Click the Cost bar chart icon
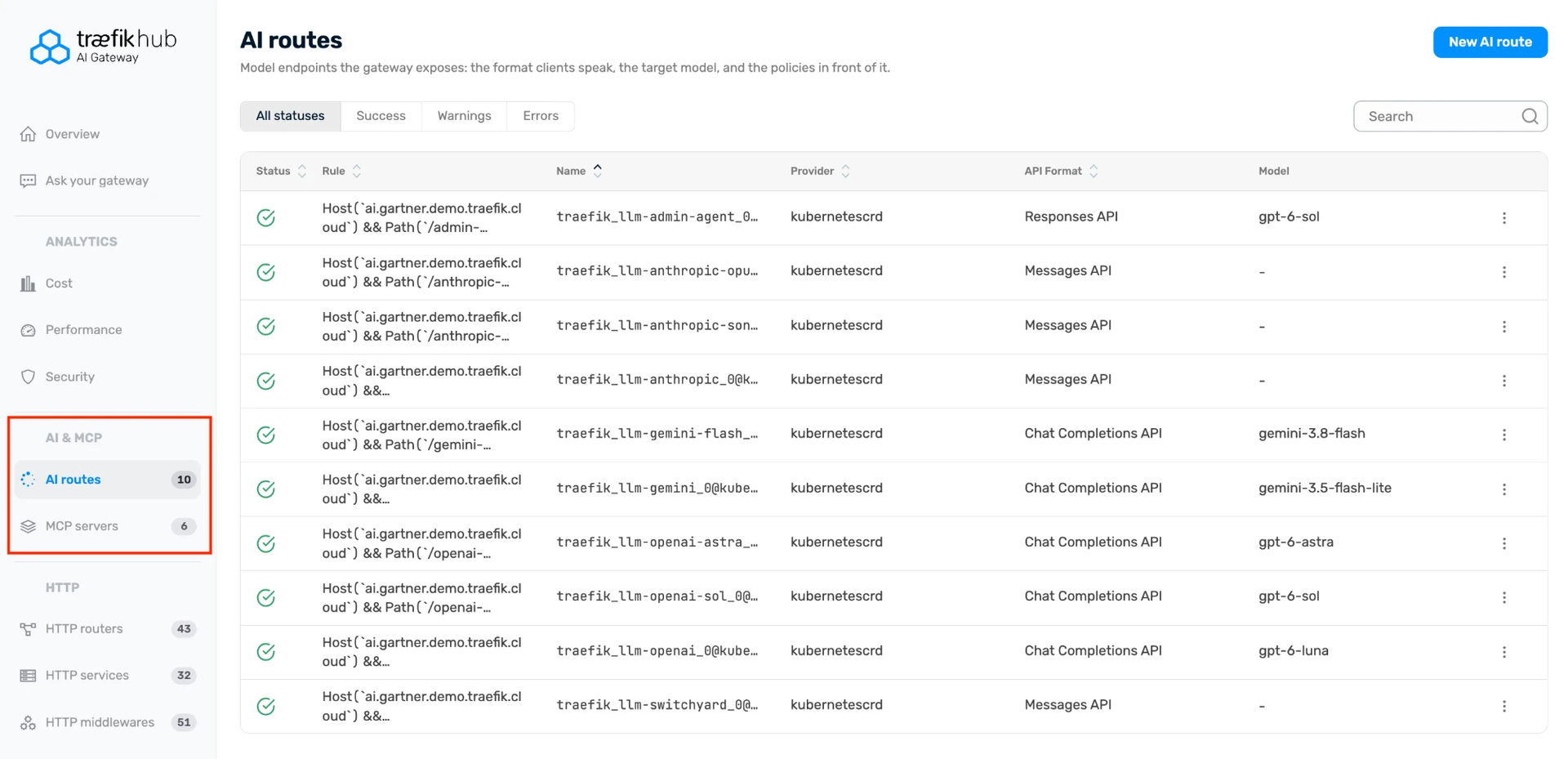Image resolution: width=1568 pixels, height=759 pixels. [x=29, y=284]
